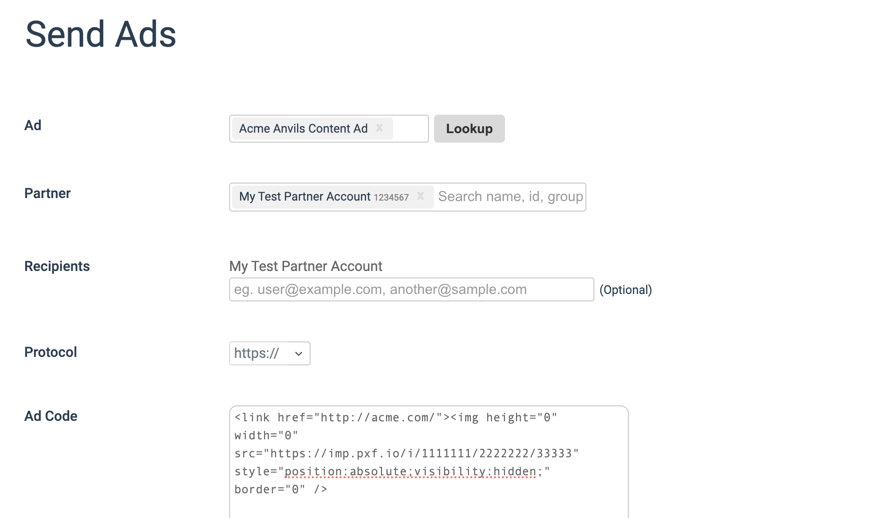Click the Recipients field label
Screen dimensions: 880x518
(x=57, y=266)
